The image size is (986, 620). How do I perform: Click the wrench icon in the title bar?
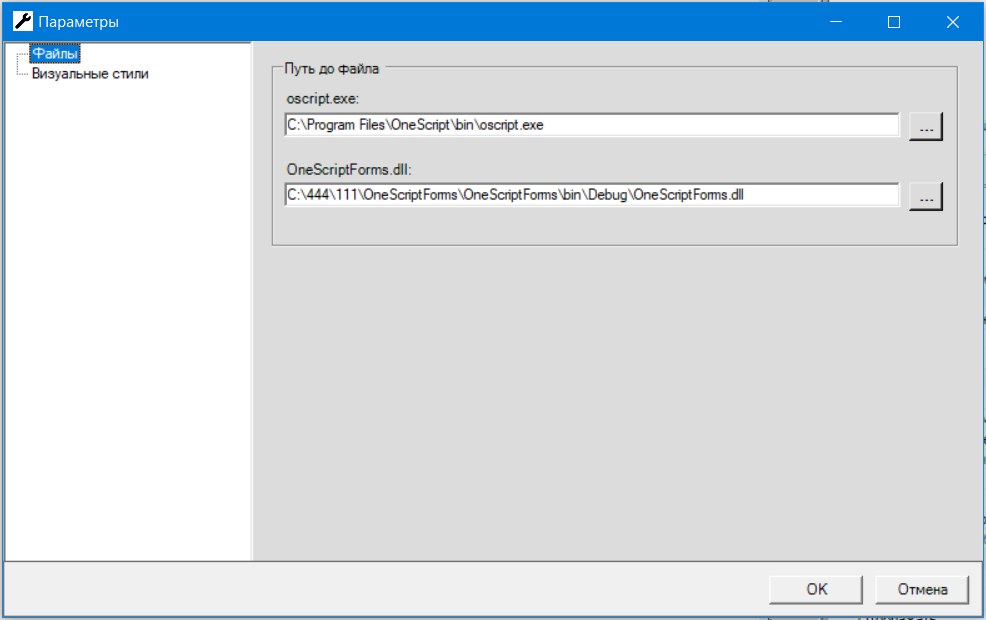pyautogui.click(x=22, y=21)
